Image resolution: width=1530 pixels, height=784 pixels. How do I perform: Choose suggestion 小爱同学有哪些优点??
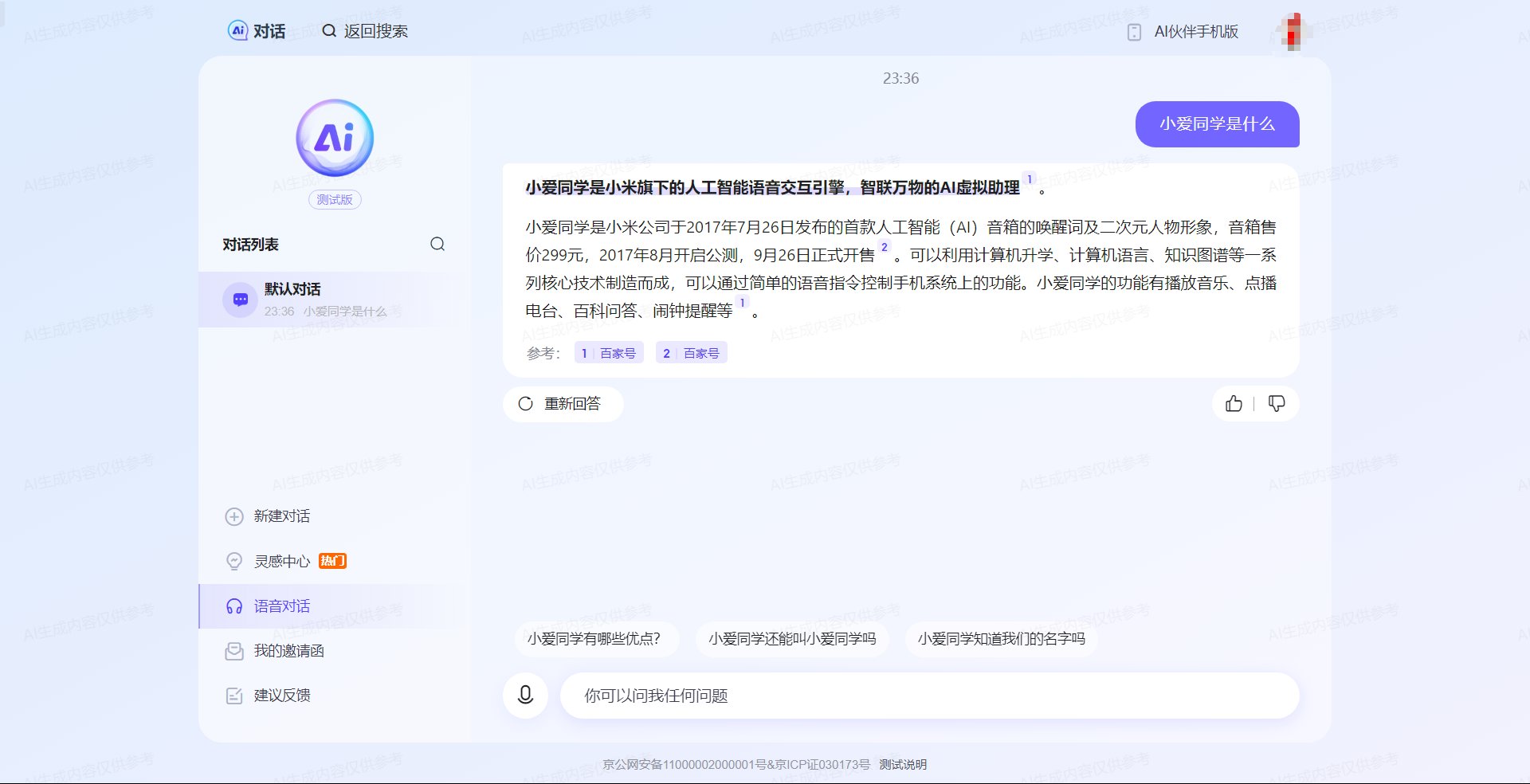click(x=594, y=639)
